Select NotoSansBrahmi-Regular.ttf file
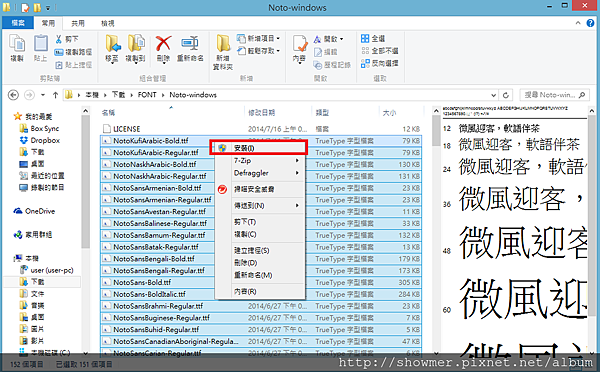The image size is (600, 372). click(261, 306)
